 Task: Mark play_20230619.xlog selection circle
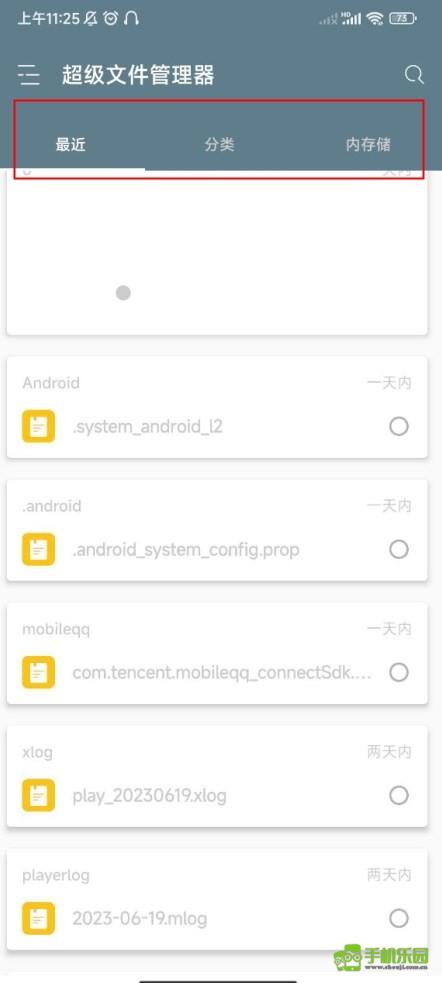click(x=399, y=796)
